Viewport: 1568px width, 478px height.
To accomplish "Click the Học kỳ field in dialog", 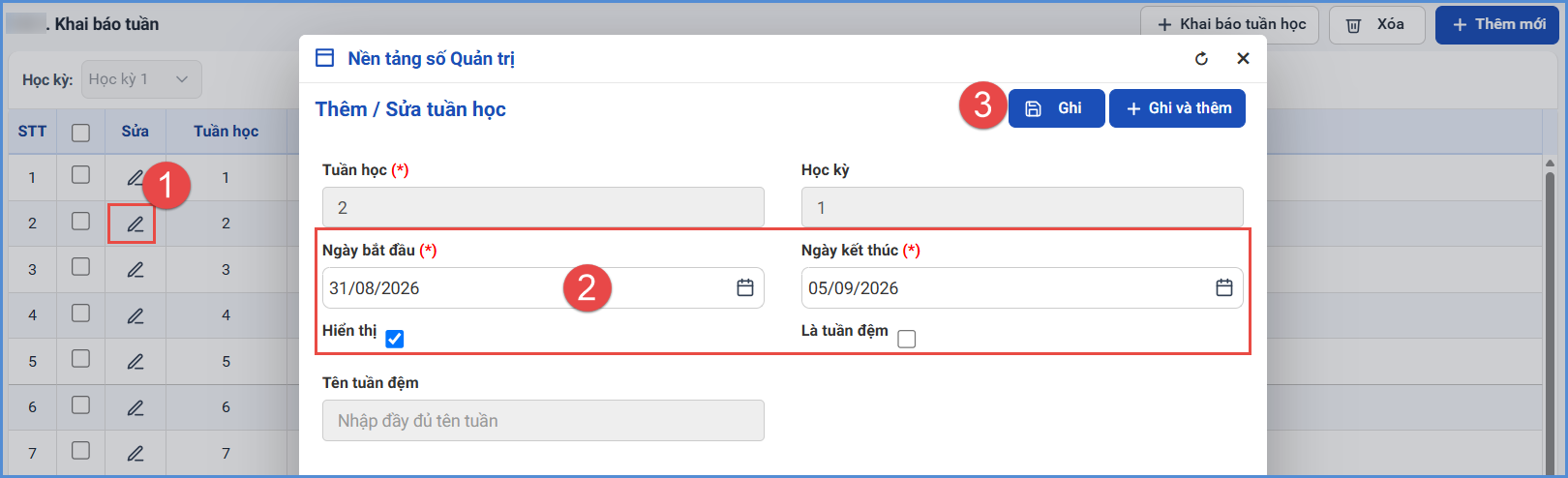I will [x=1022, y=207].
